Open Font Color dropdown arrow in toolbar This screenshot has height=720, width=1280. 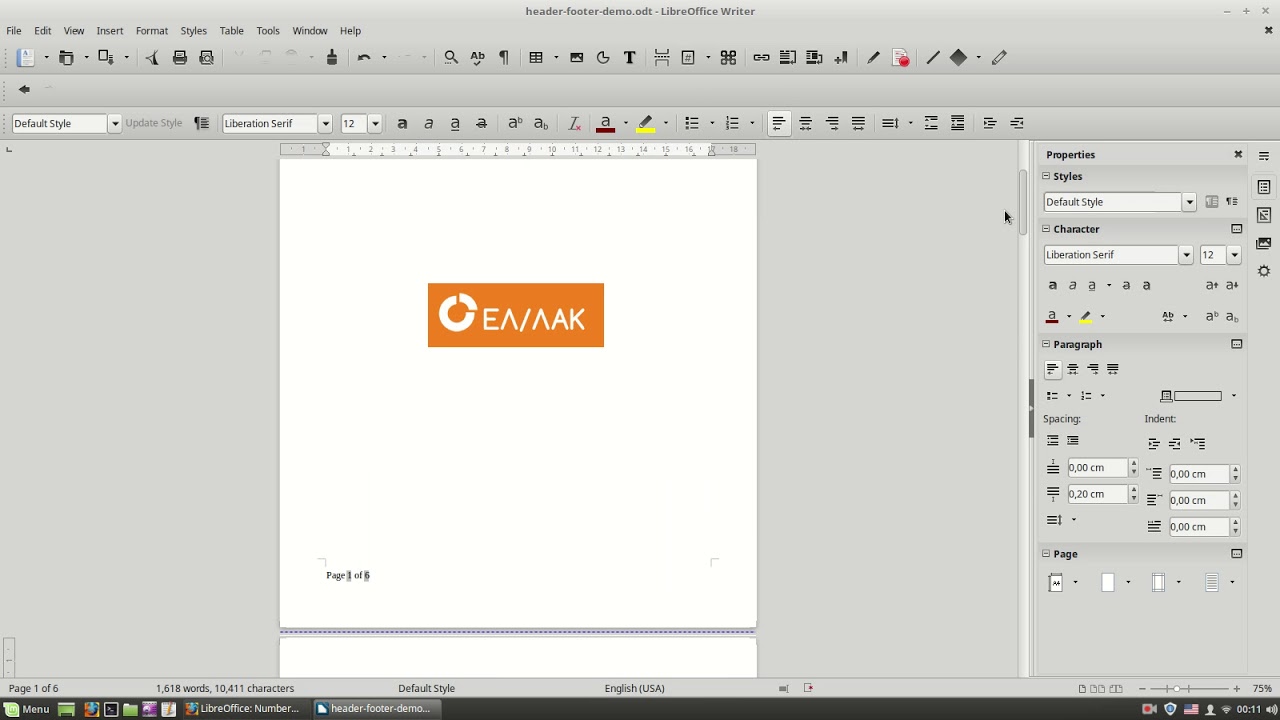click(625, 123)
